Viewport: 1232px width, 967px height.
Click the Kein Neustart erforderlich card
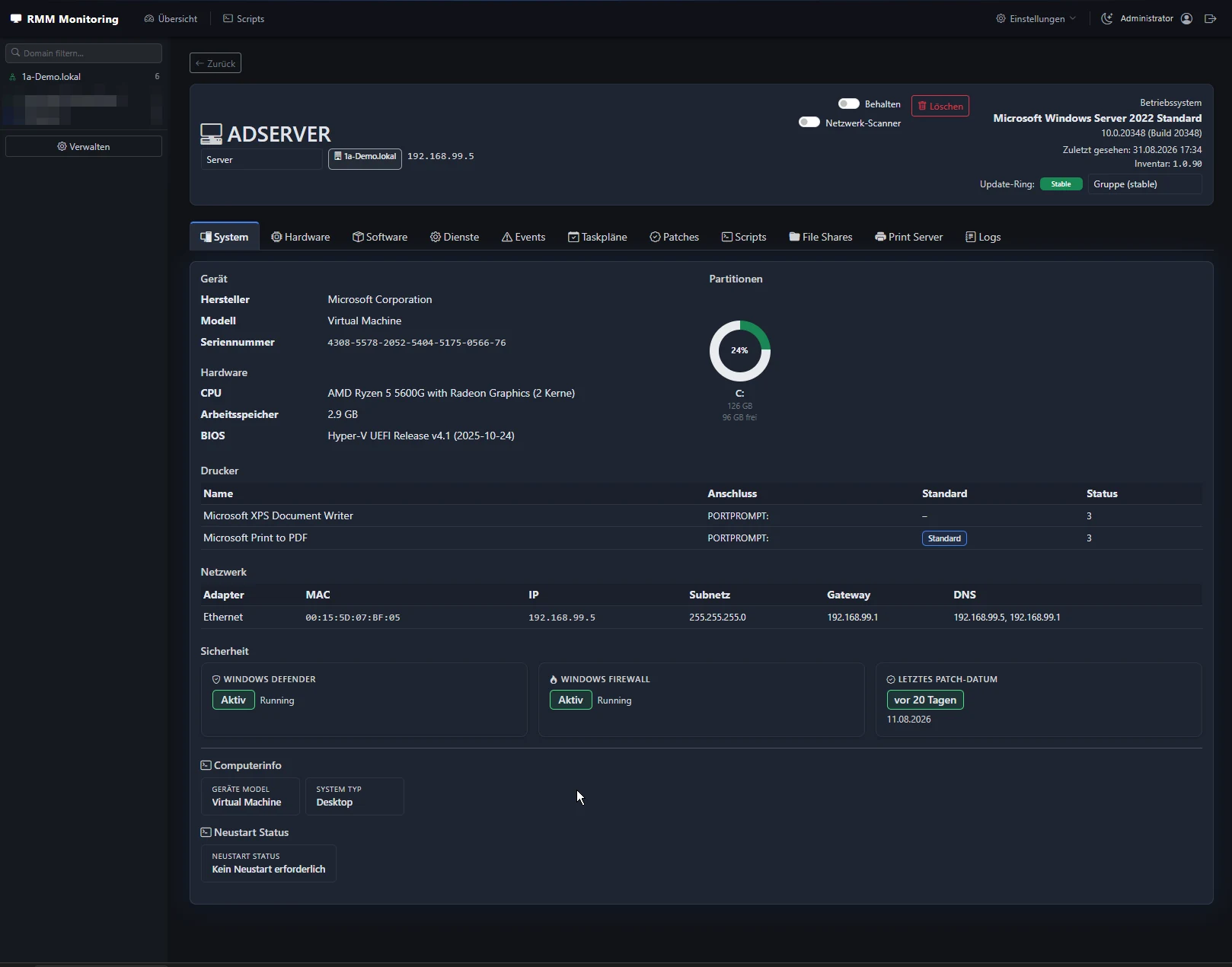click(269, 863)
